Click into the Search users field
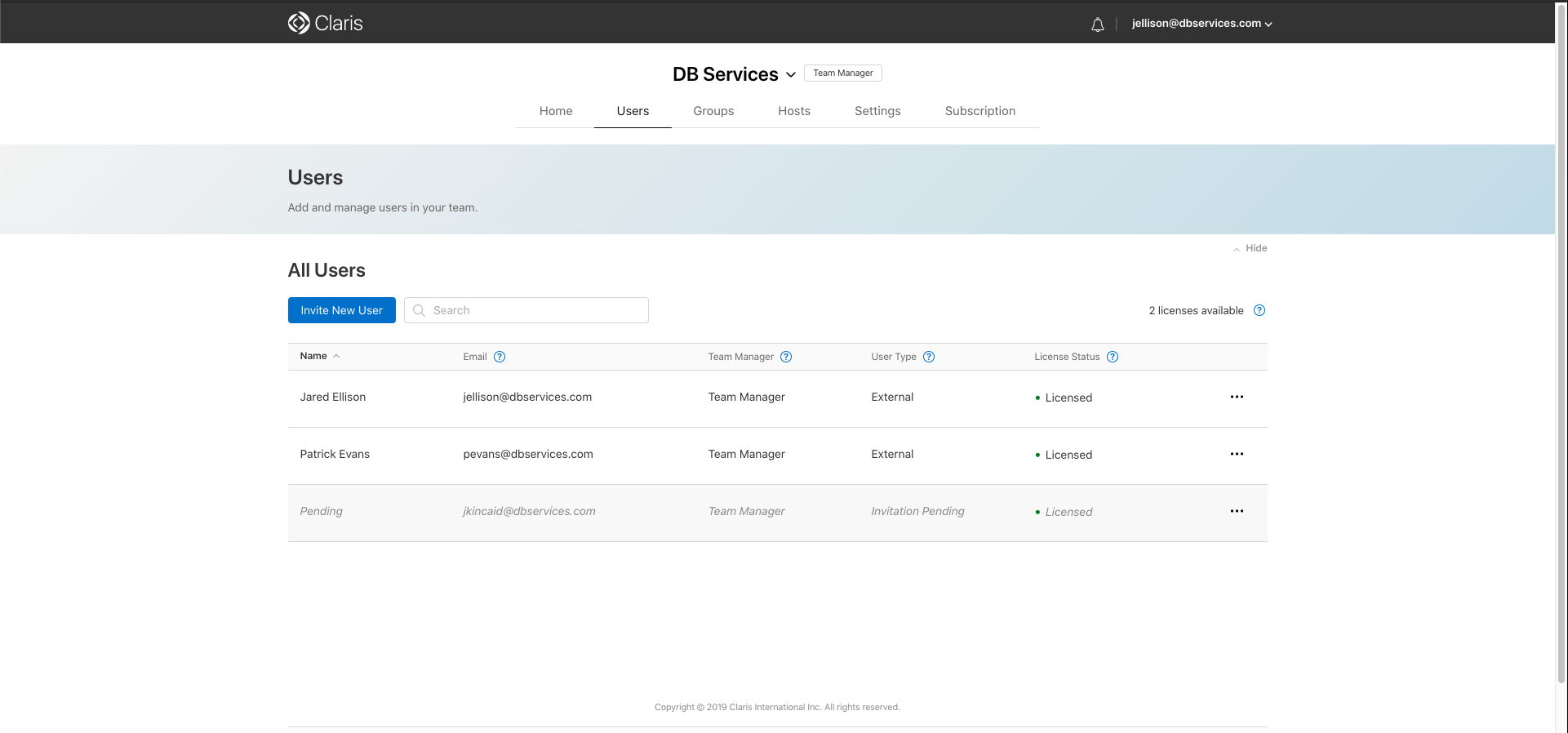The height and width of the screenshot is (733, 1568). click(526, 310)
